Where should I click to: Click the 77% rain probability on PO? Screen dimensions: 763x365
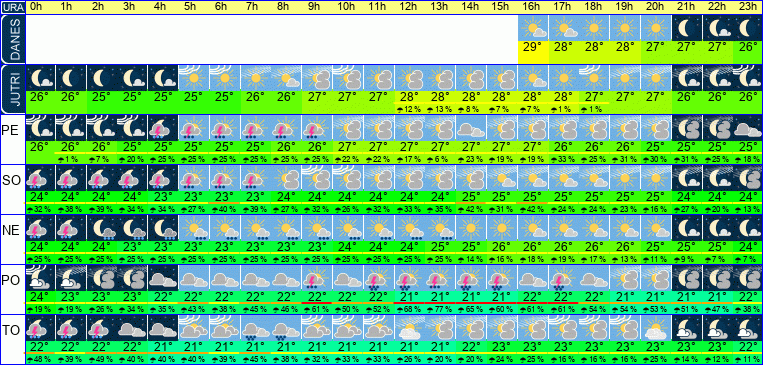(x=440, y=309)
